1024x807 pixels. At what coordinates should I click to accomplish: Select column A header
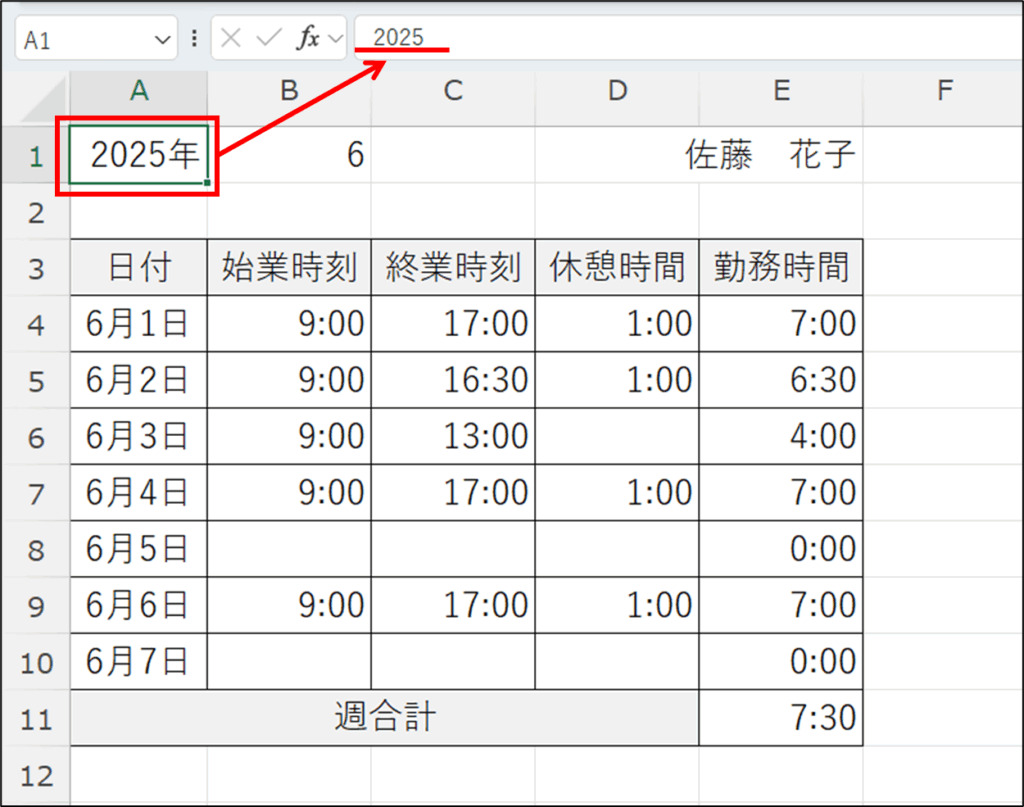[x=139, y=91]
